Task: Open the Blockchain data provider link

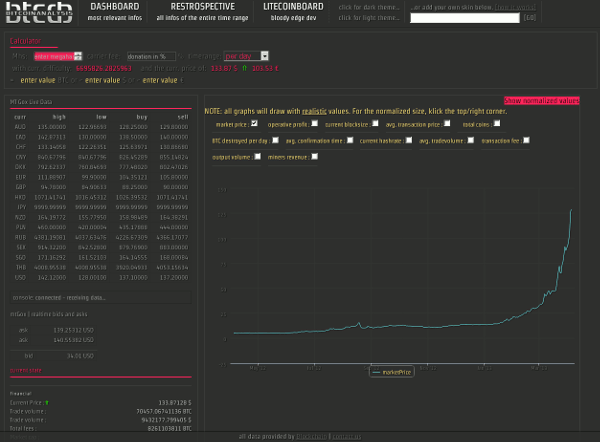Action: pos(312,436)
